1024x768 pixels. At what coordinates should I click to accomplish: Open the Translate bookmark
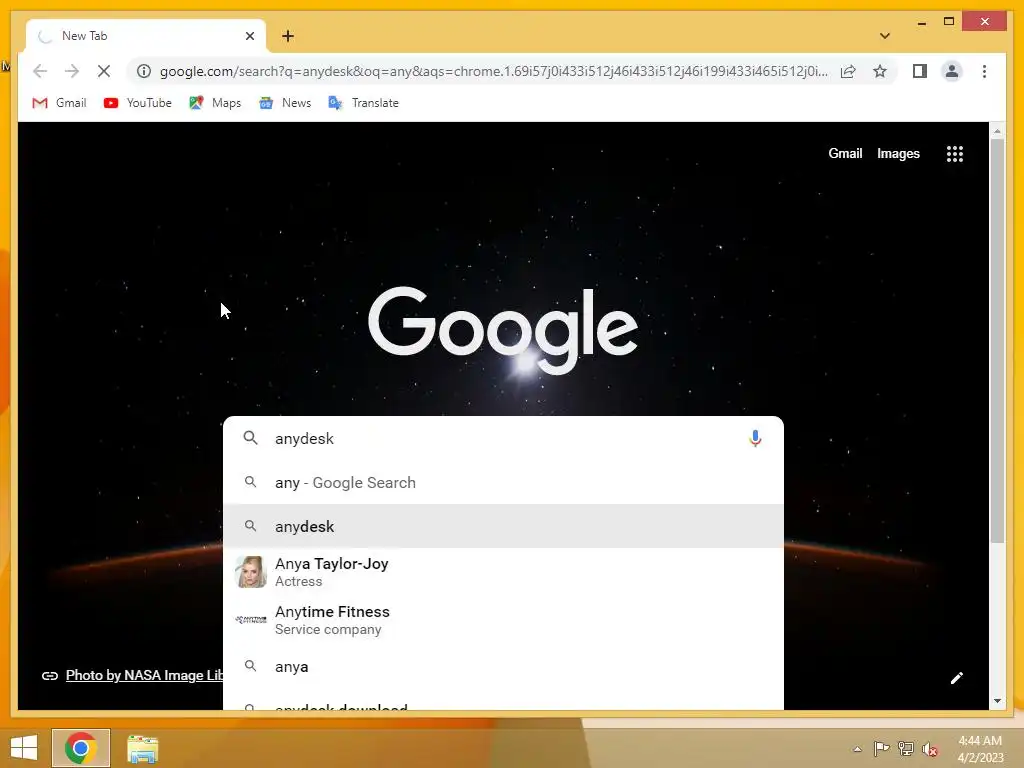pos(364,103)
